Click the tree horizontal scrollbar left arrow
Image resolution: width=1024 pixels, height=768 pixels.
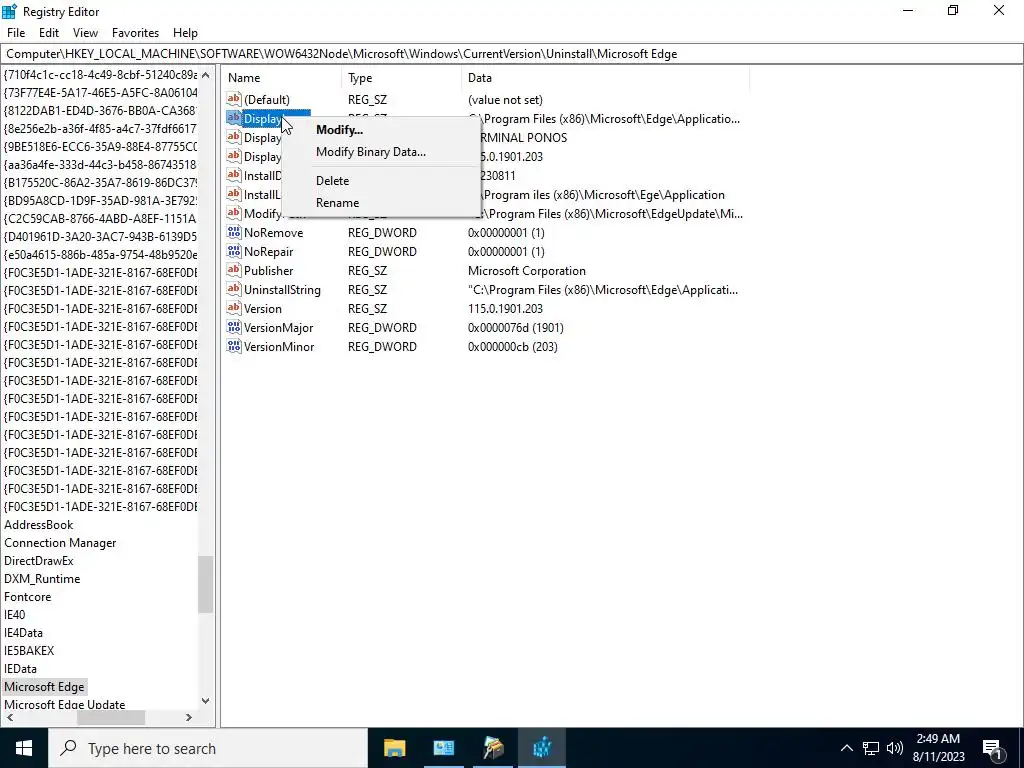[10, 718]
